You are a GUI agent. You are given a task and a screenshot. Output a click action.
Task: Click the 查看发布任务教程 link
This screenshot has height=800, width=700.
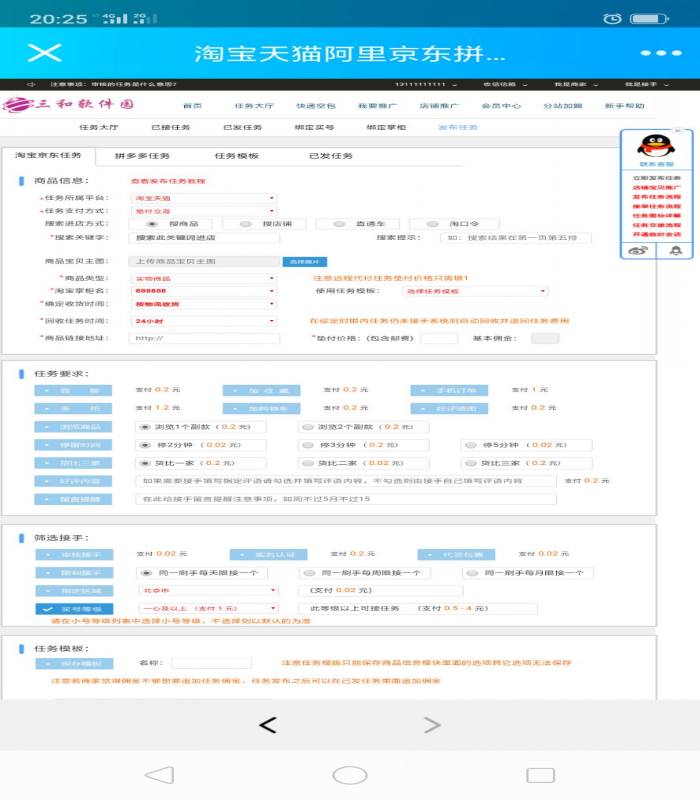[168, 181]
